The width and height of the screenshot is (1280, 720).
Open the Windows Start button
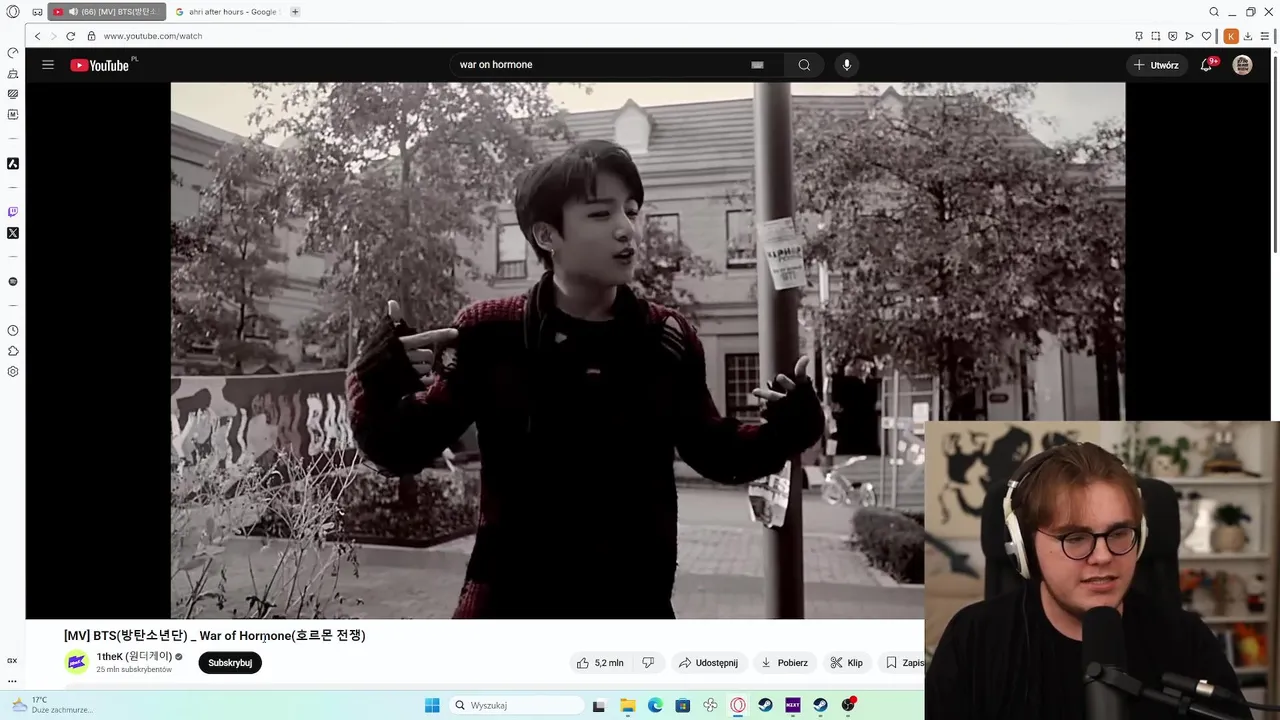coord(432,705)
